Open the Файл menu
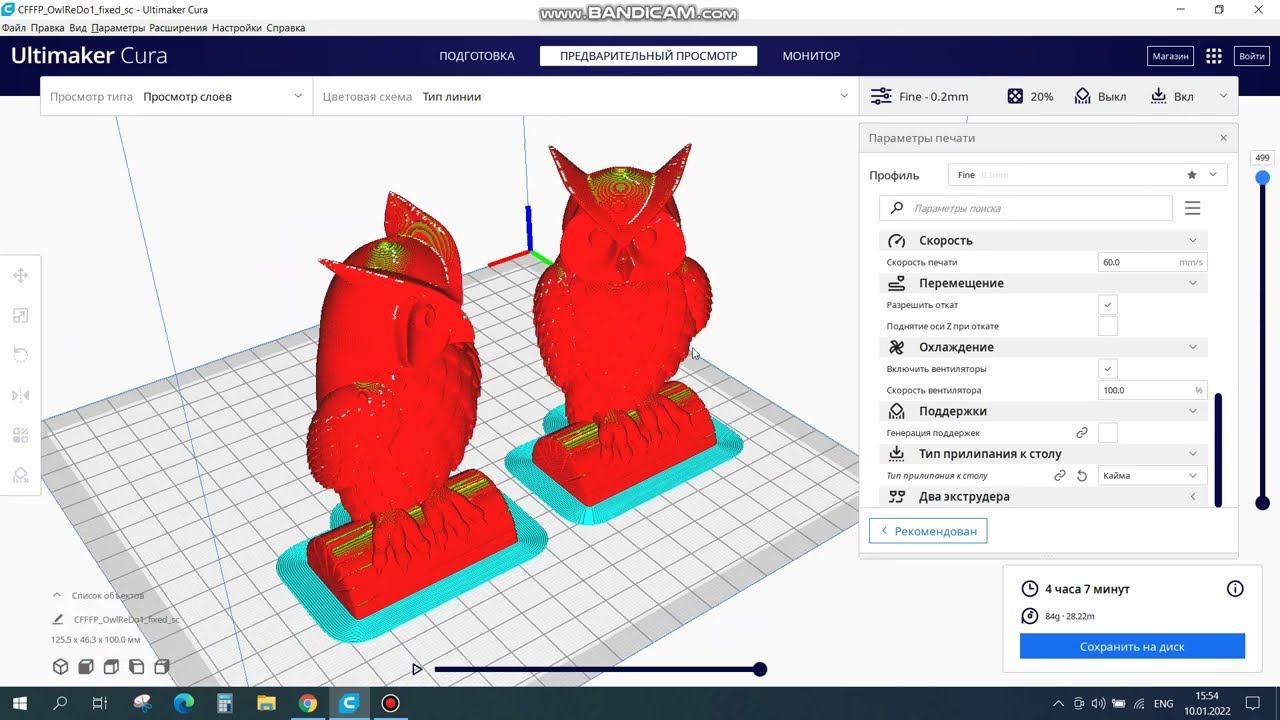1280x720 pixels. tap(14, 28)
